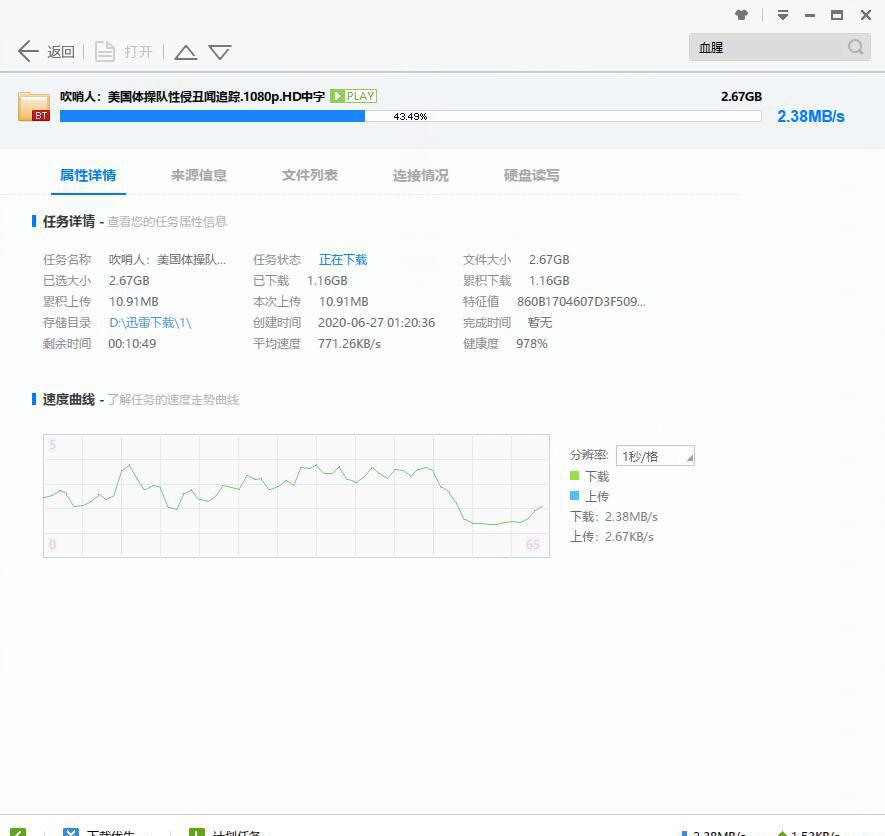
Task: Click the search magnifier icon
Action: [x=856, y=47]
